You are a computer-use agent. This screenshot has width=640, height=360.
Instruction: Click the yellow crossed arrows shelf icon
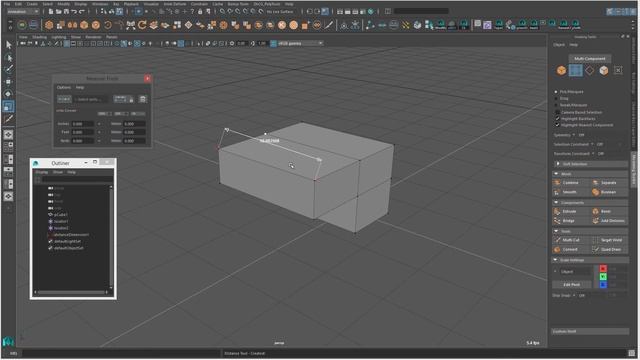[406, 25]
